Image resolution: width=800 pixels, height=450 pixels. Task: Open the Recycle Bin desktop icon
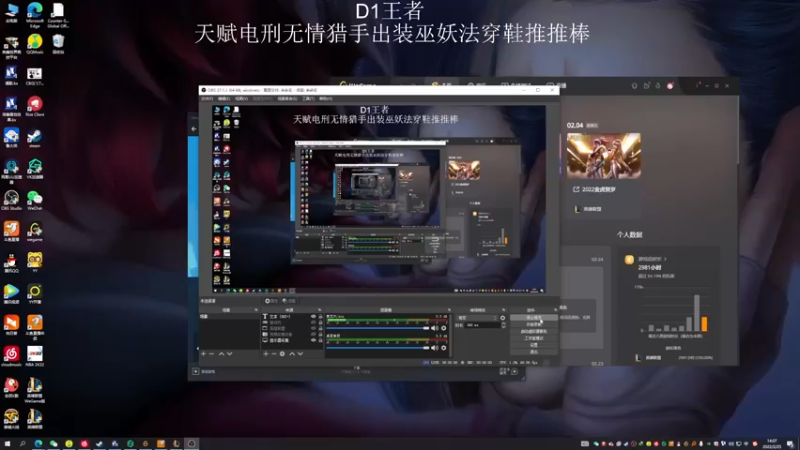pos(58,44)
